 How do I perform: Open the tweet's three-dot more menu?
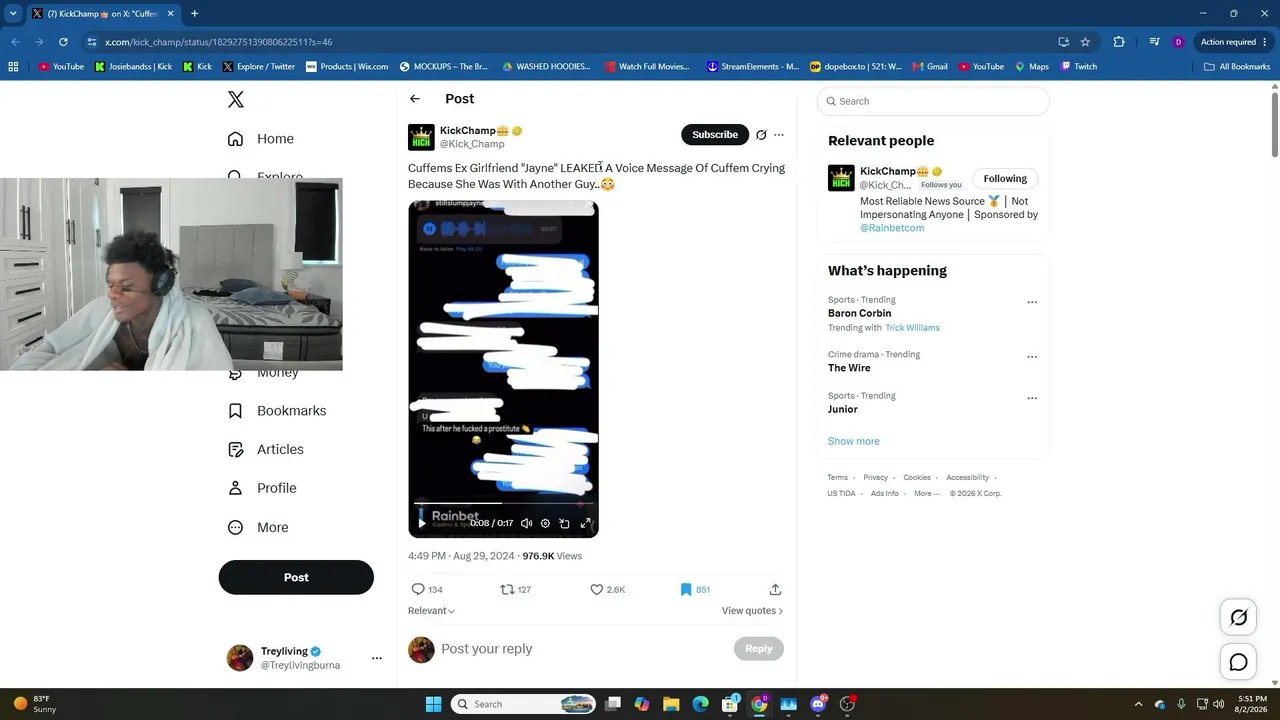tap(779, 135)
